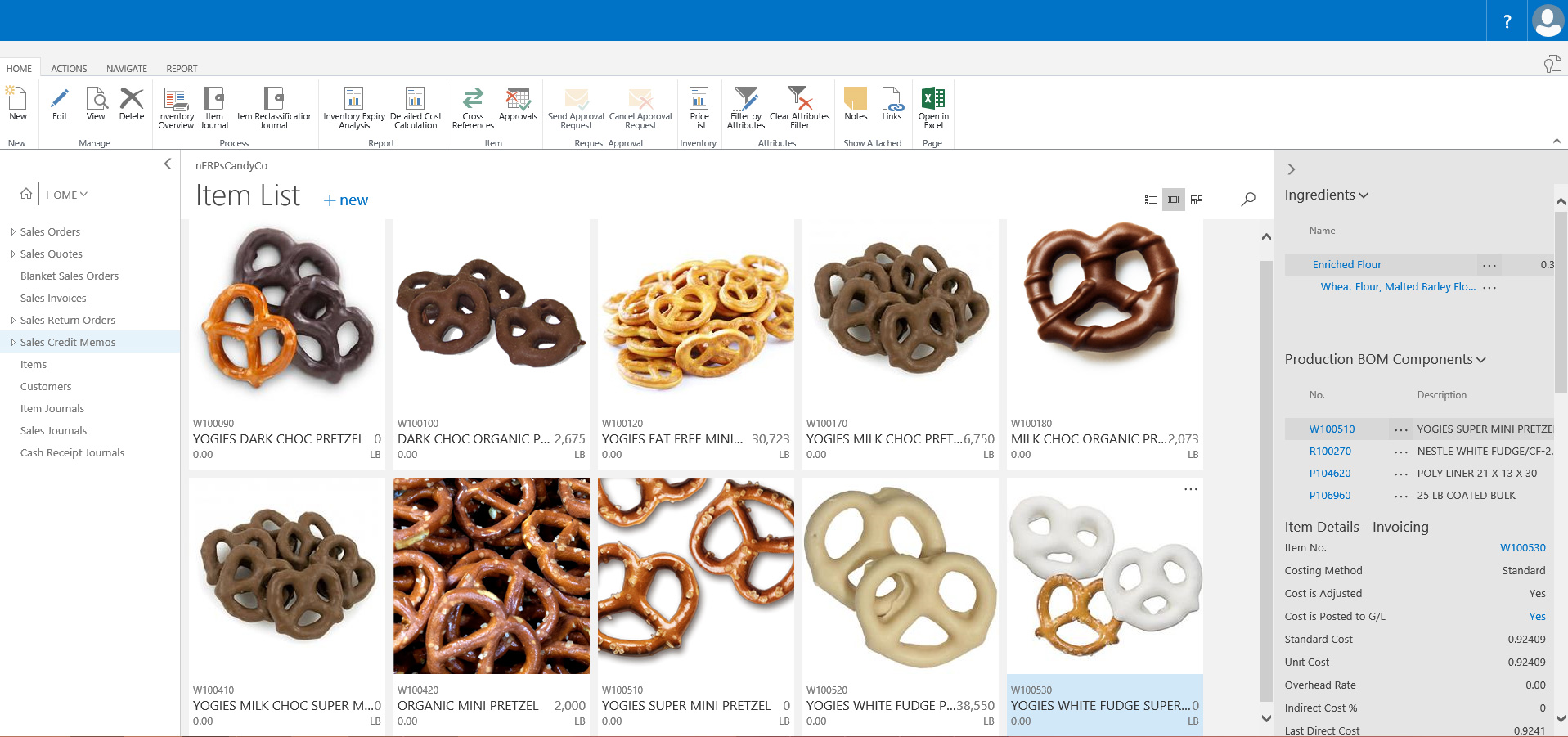Click Filter by Attributes

pyautogui.click(x=746, y=108)
